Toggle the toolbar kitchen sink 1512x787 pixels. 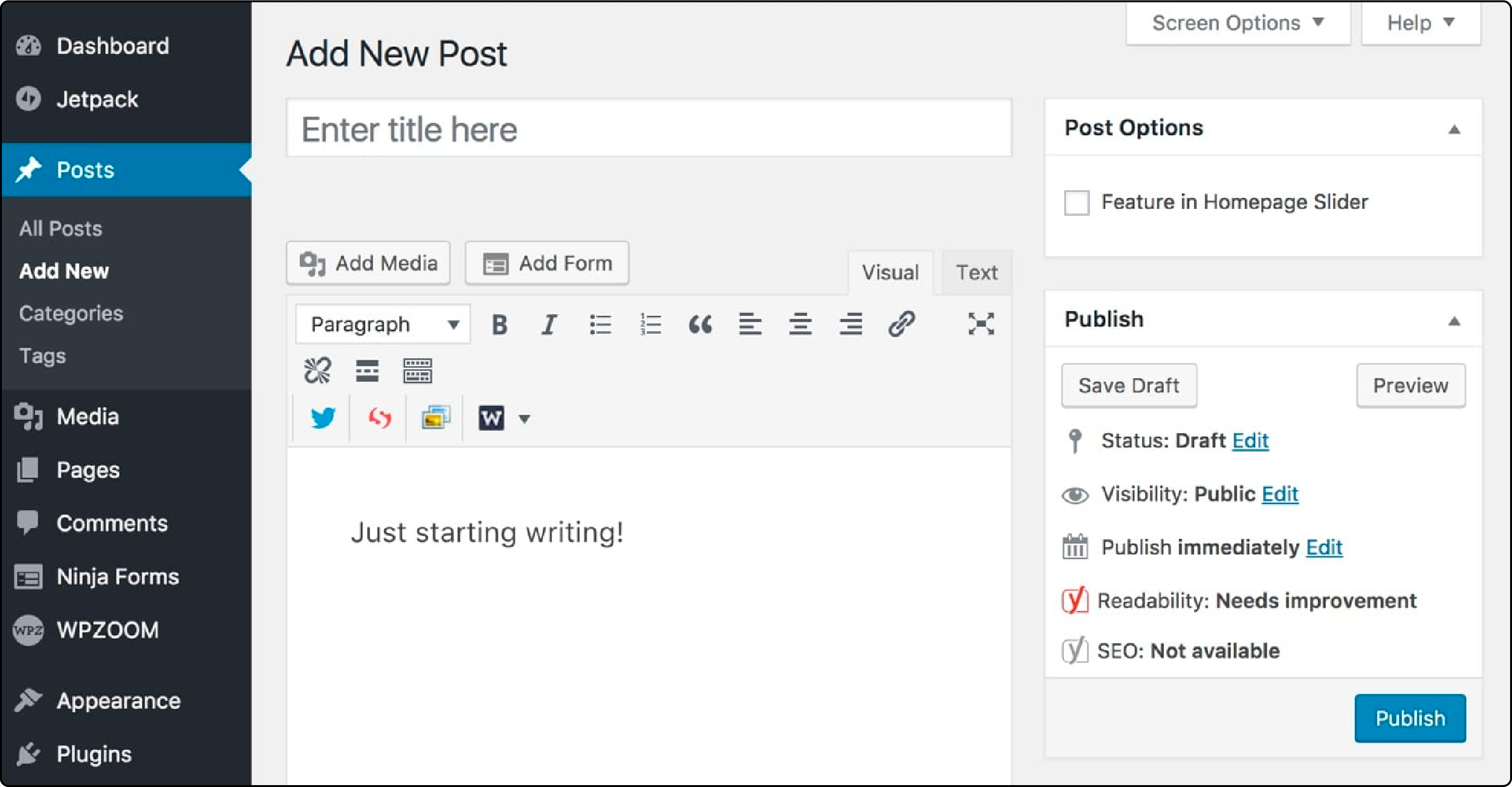pyautogui.click(x=418, y=371)
